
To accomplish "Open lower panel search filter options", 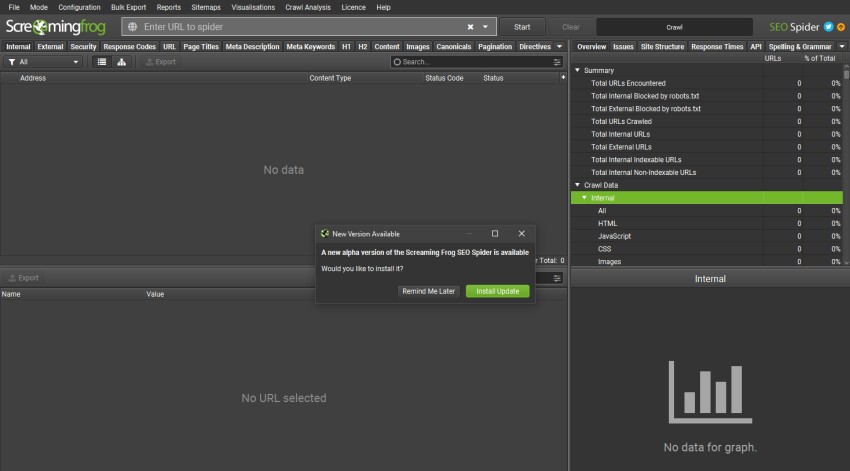I will coord(557,278).
